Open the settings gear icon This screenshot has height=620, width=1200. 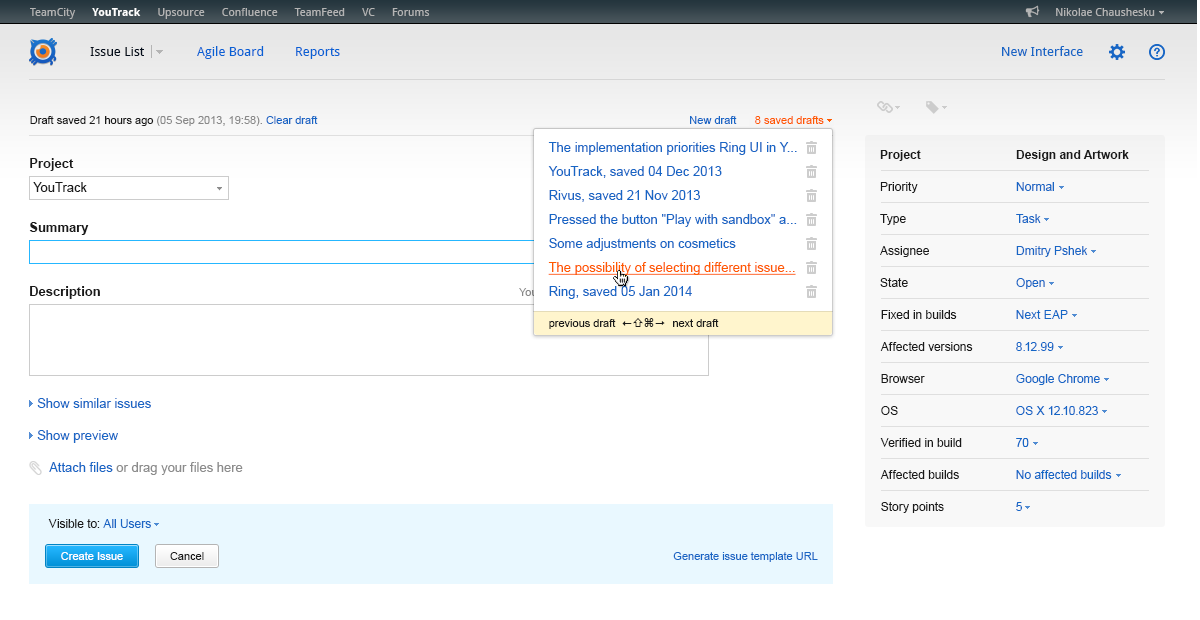pos(1117,52)
